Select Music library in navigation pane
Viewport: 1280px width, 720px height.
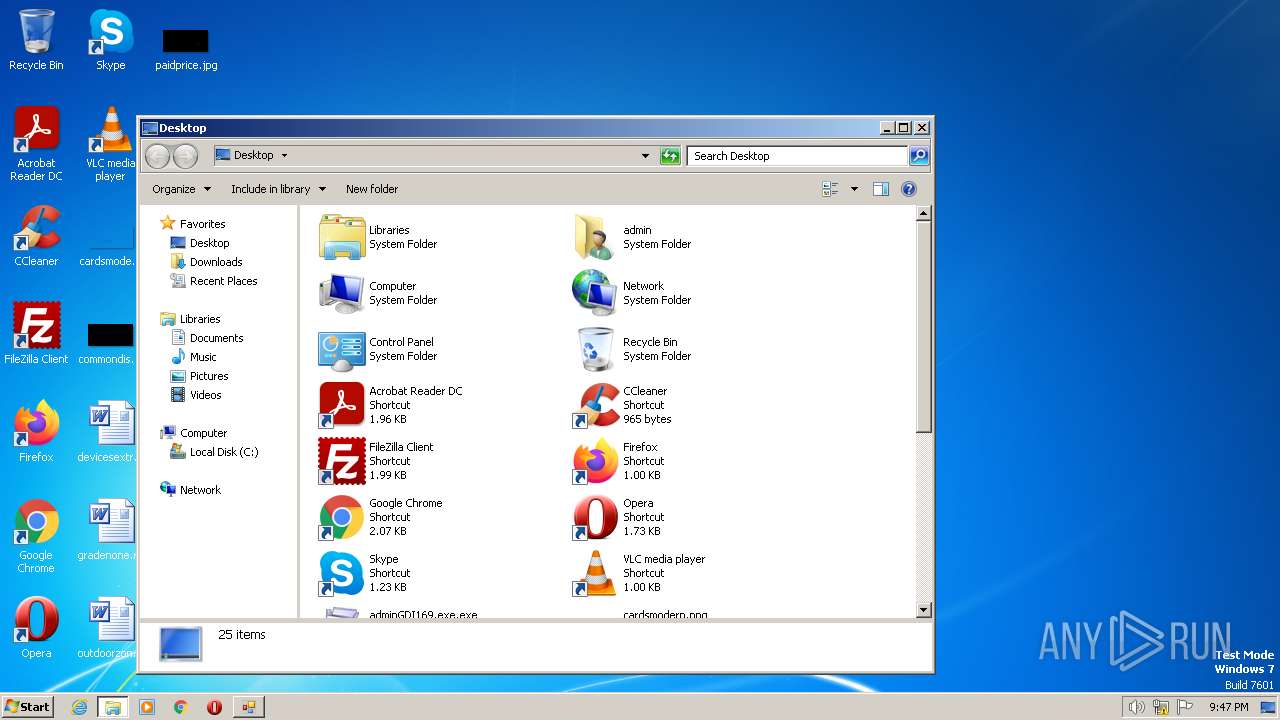(193, 357)
